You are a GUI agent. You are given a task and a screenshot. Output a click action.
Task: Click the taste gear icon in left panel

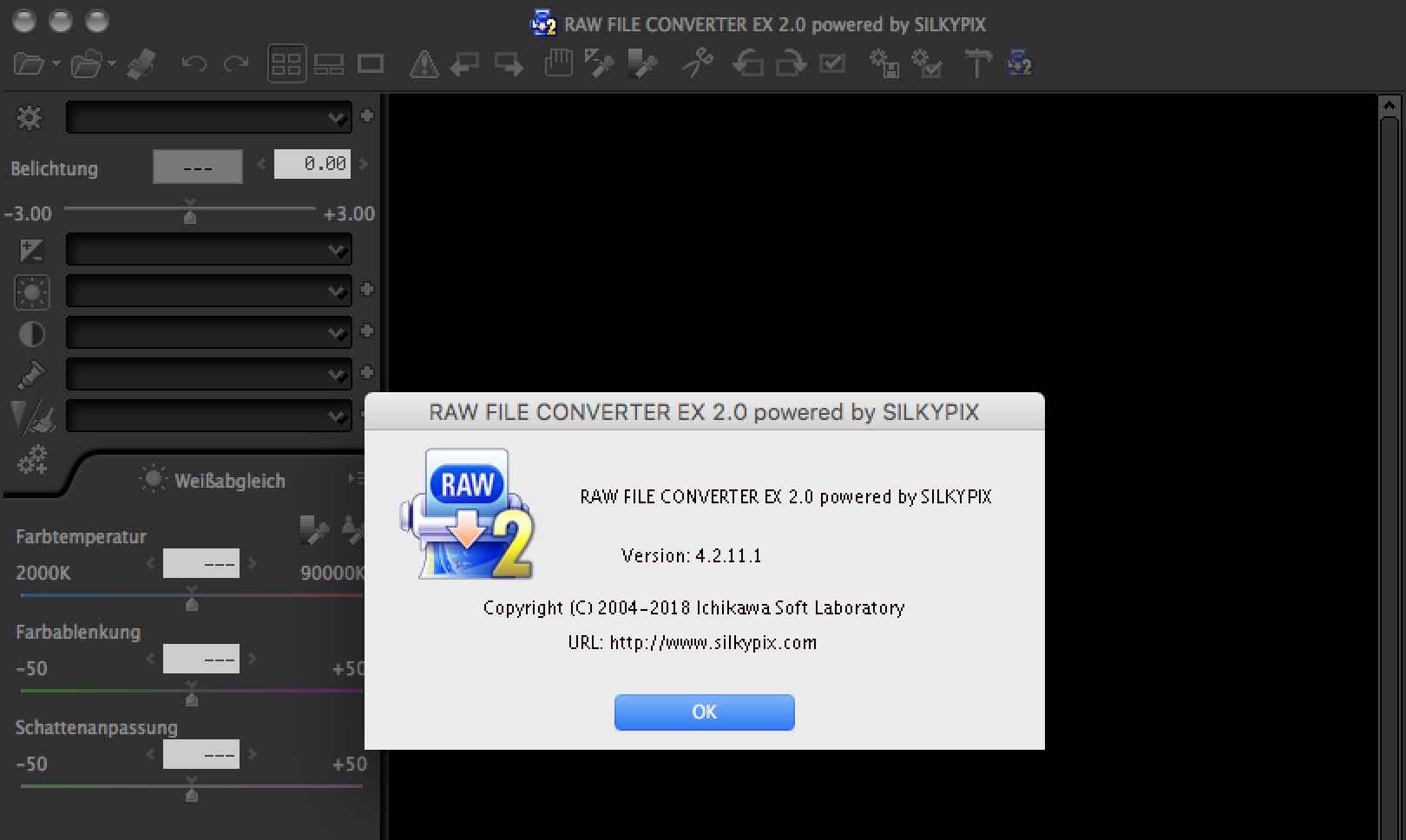30,117
